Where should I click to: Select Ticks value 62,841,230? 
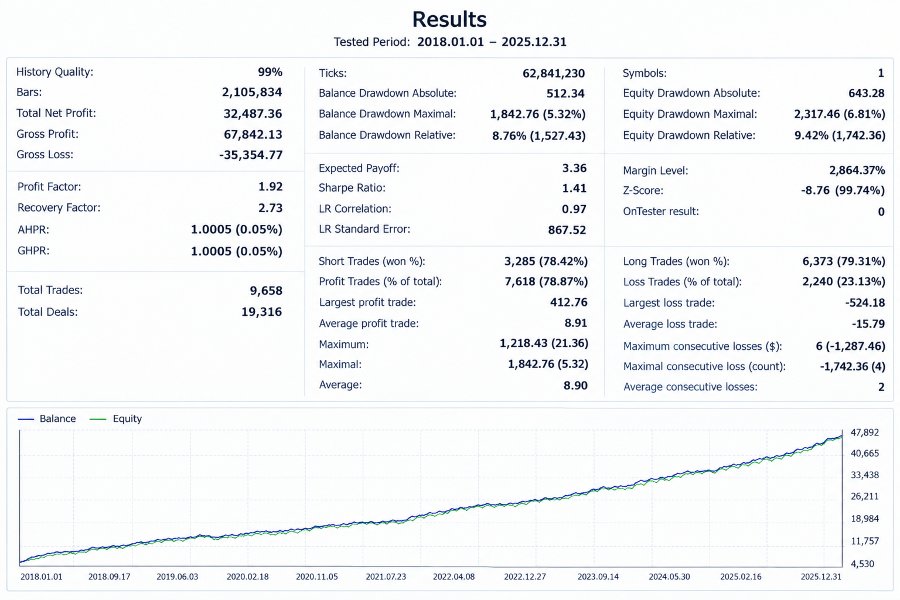click(x=554, y=73)
